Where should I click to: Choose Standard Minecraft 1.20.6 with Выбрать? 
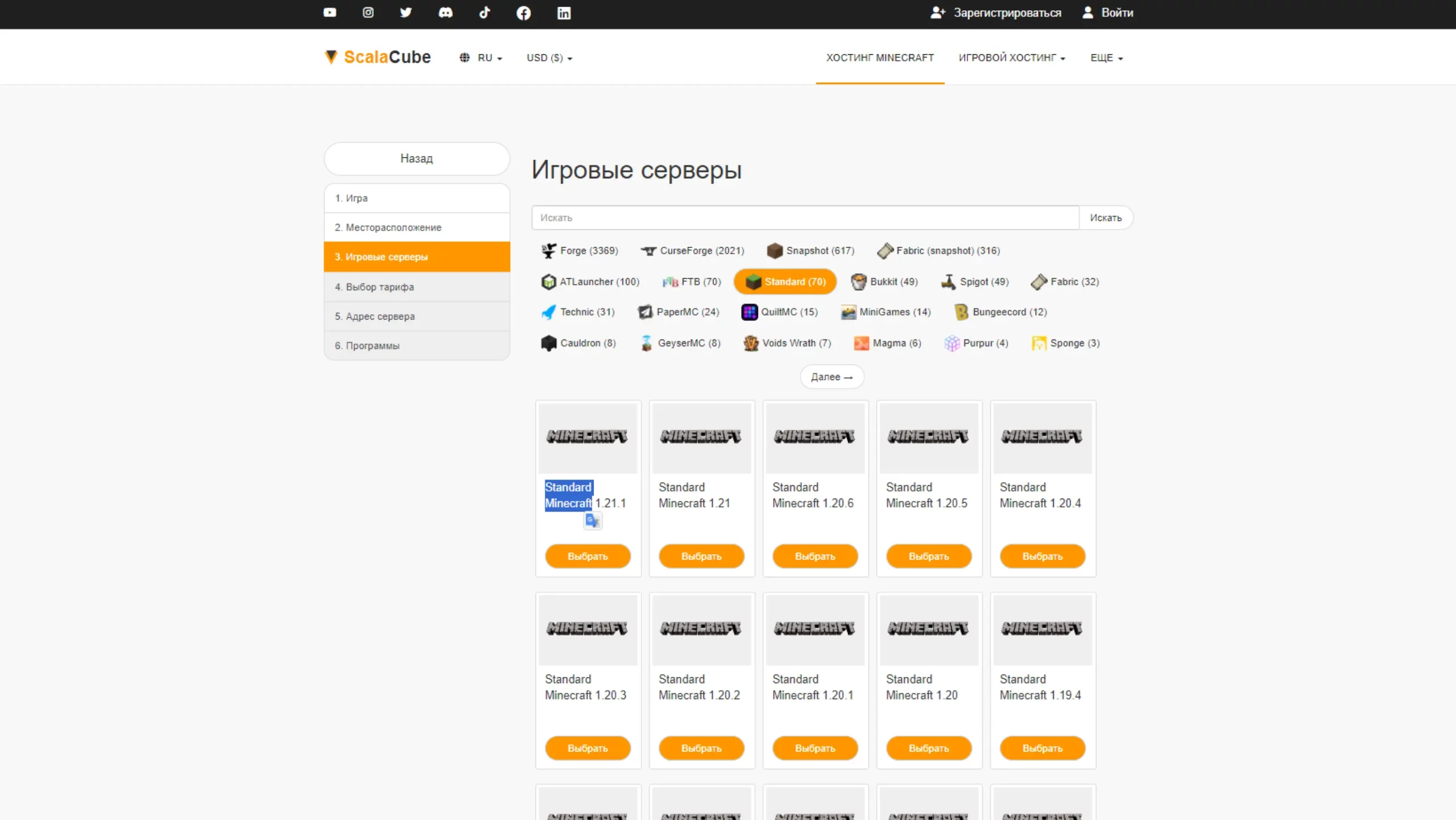pyautogui.click(x=814, y=556)
